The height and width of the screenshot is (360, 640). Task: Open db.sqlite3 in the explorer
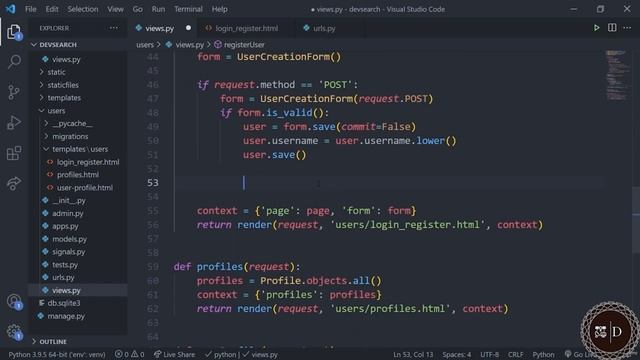(64, 303)
